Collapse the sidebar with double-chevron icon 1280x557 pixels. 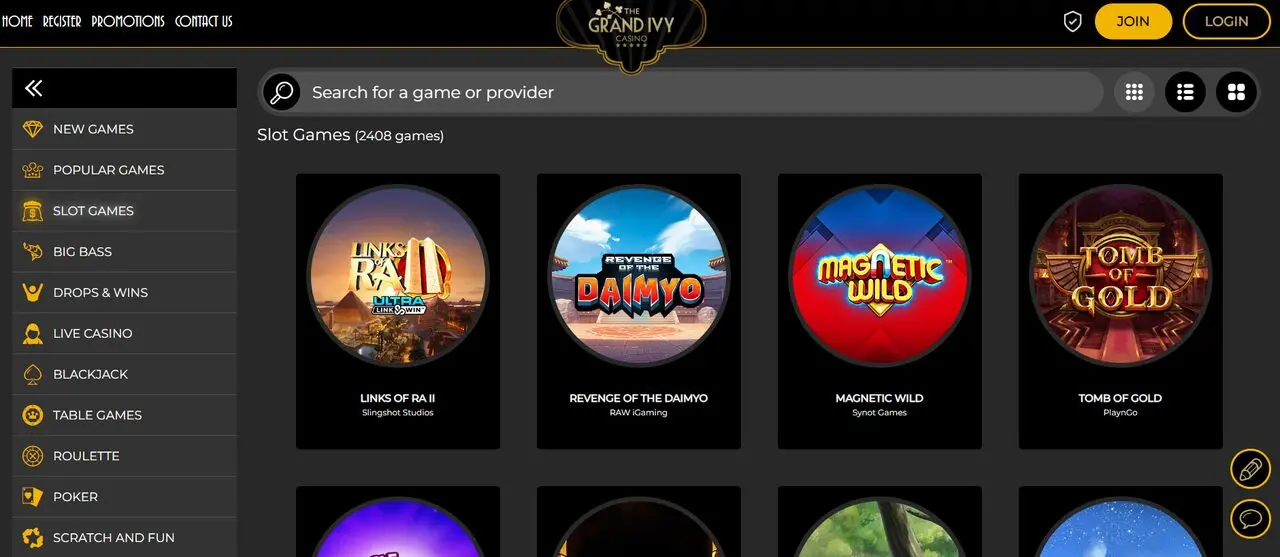point(33,88)
